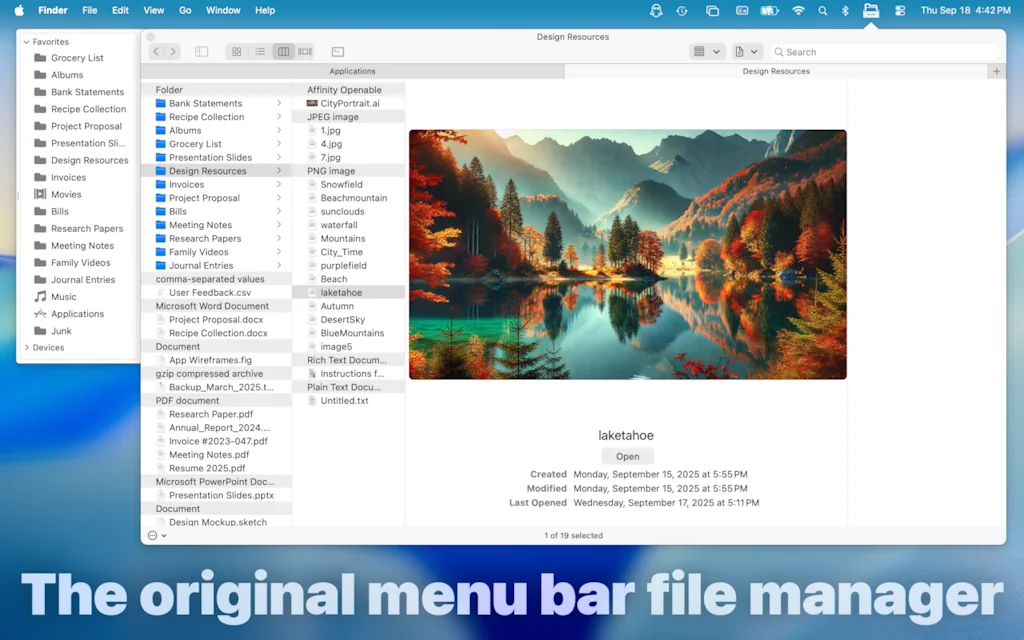Viewport: 1024px width, 640px height.
Task: Open Spotlight search from the menu bar
Action: pos(822,10)
